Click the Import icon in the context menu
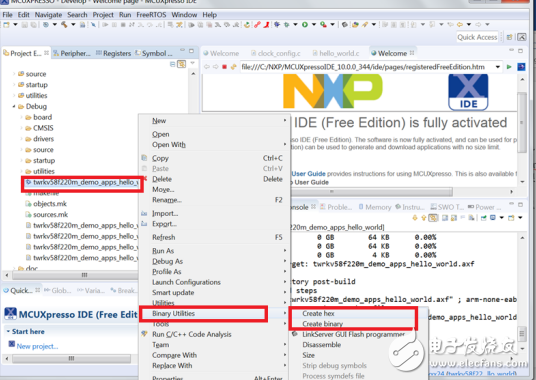Viewport: 536px width, 380px height. [144, 213]
